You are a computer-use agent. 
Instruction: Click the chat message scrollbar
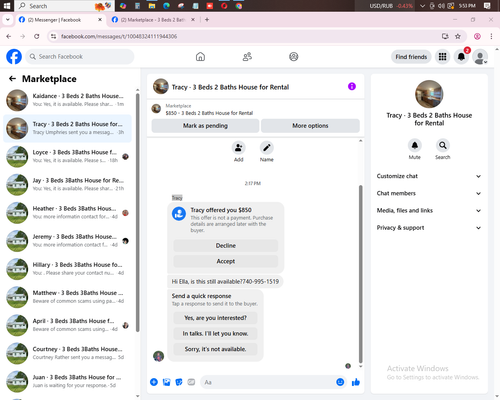click(x=360, y=274)
